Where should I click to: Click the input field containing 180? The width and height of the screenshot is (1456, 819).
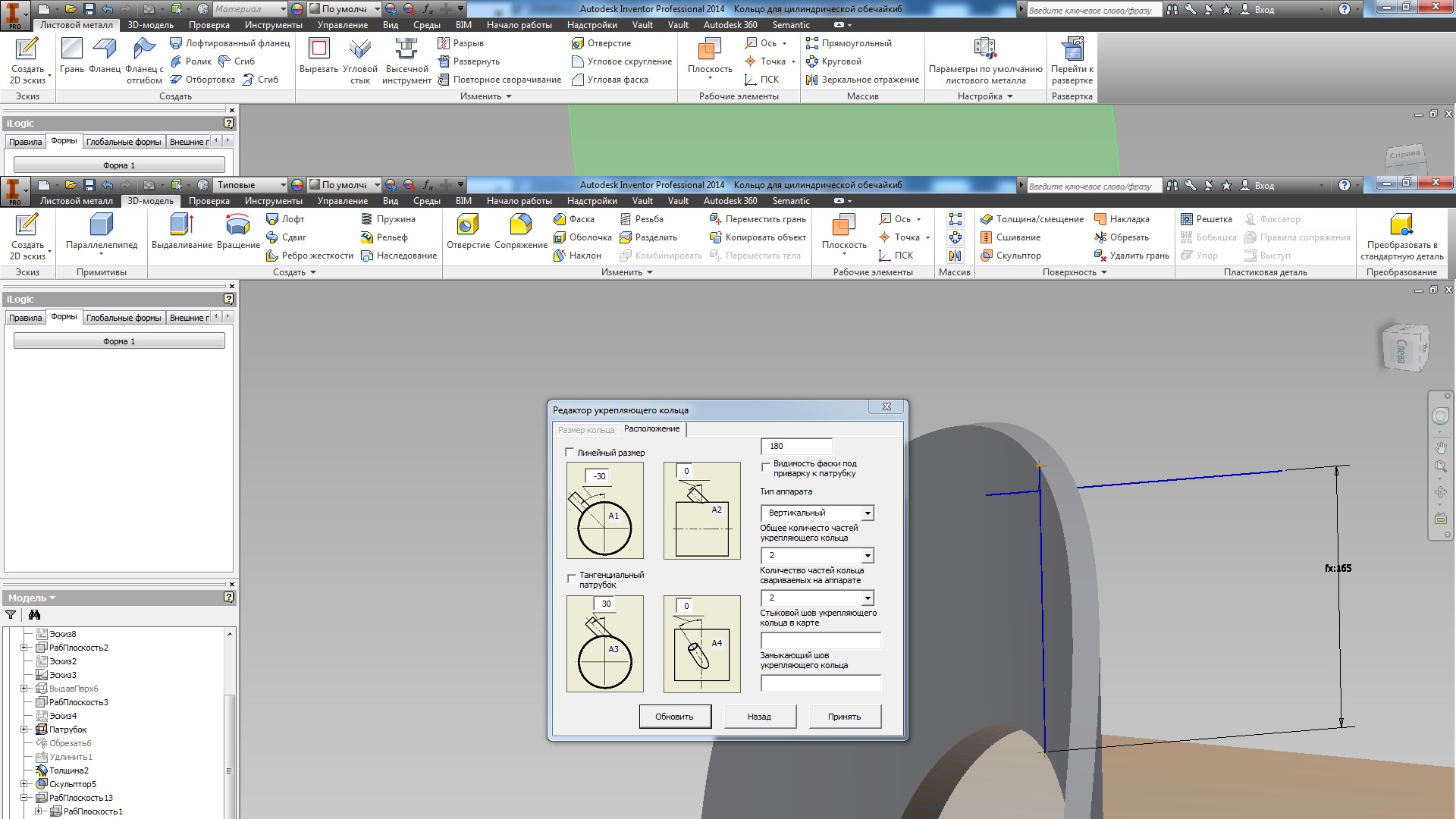(x=795, y=446)
